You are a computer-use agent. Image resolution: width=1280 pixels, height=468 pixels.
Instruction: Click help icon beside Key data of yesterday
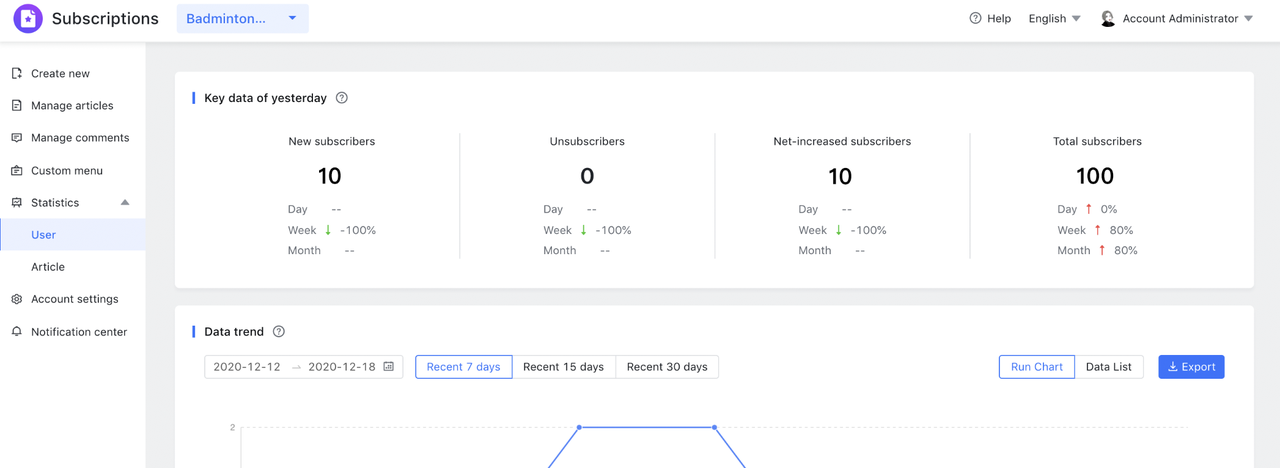pyautogui.click(x=342, y=98)
